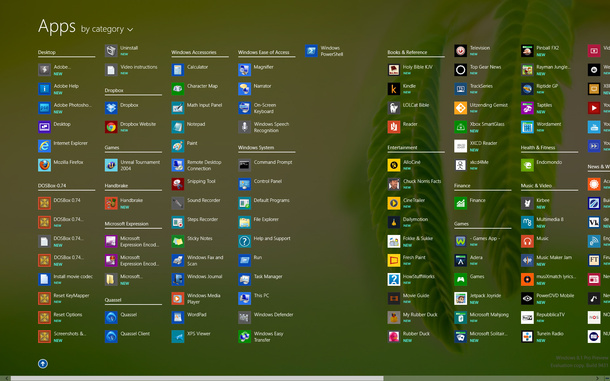Open Adobe Help

click(x=59, y=89)
